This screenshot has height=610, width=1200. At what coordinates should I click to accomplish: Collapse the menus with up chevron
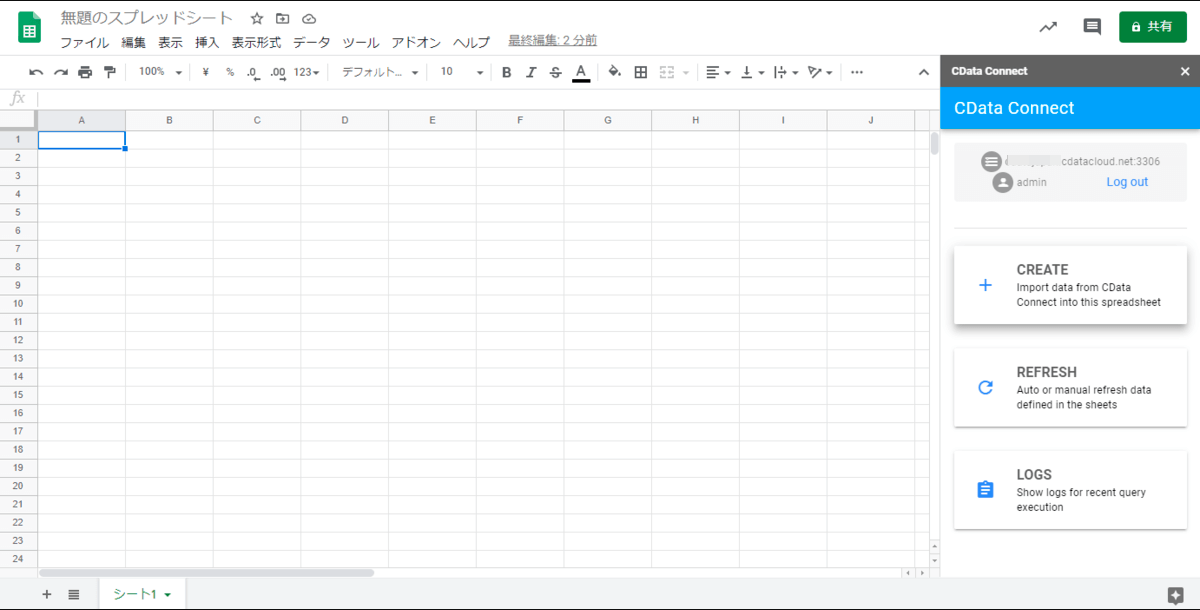coord(924,72)
